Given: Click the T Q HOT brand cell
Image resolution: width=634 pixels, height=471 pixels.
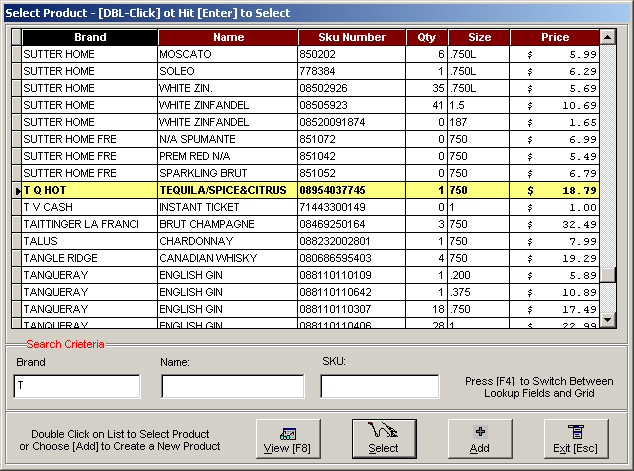Looking at the screenshot, I should coord(89,190).
